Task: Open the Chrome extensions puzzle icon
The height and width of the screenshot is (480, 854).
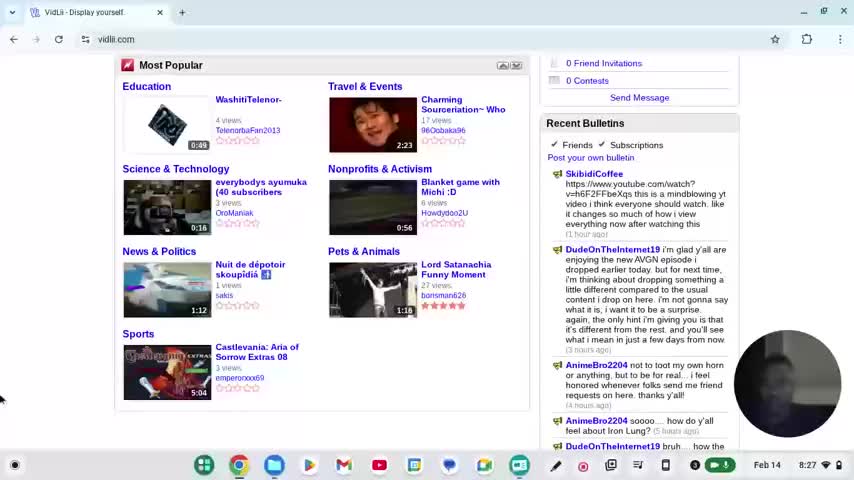Action: pos(807,39)
